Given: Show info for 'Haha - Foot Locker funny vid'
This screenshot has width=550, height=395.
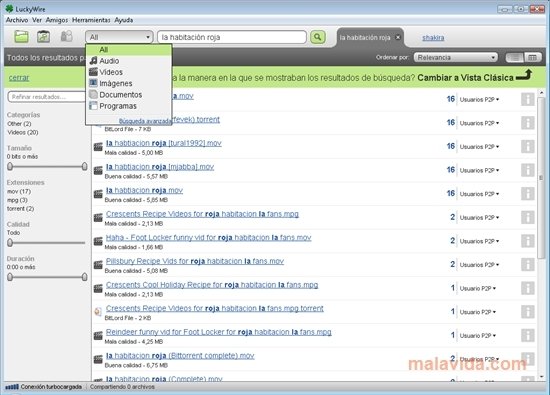Looking at the screenshot, I should [528, 241].
